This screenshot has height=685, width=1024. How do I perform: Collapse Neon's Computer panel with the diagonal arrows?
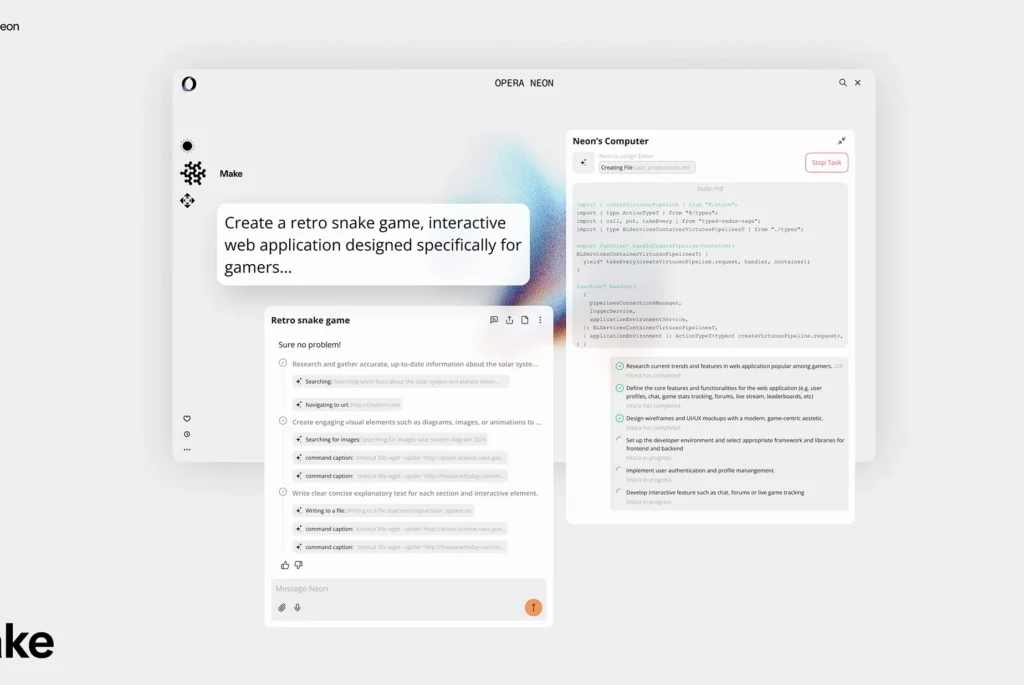pyautogui.click(x=842, y=140)
